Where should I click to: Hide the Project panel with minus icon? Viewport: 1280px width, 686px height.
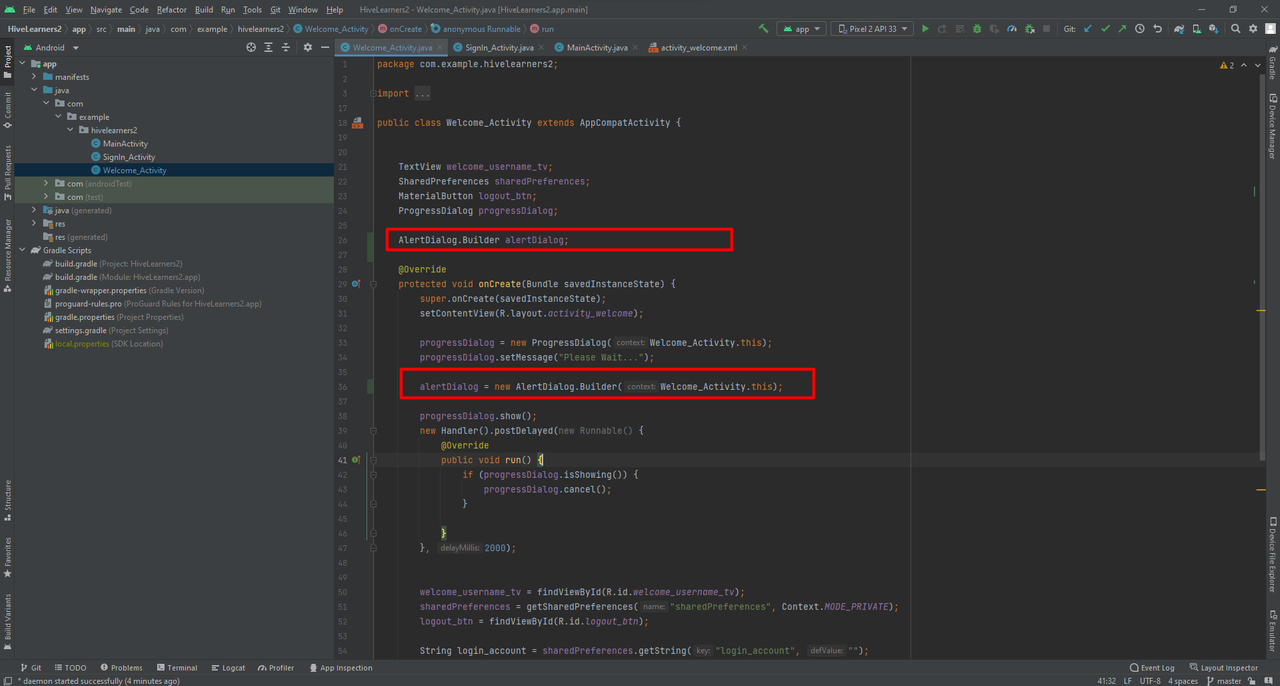coord(325,47)
